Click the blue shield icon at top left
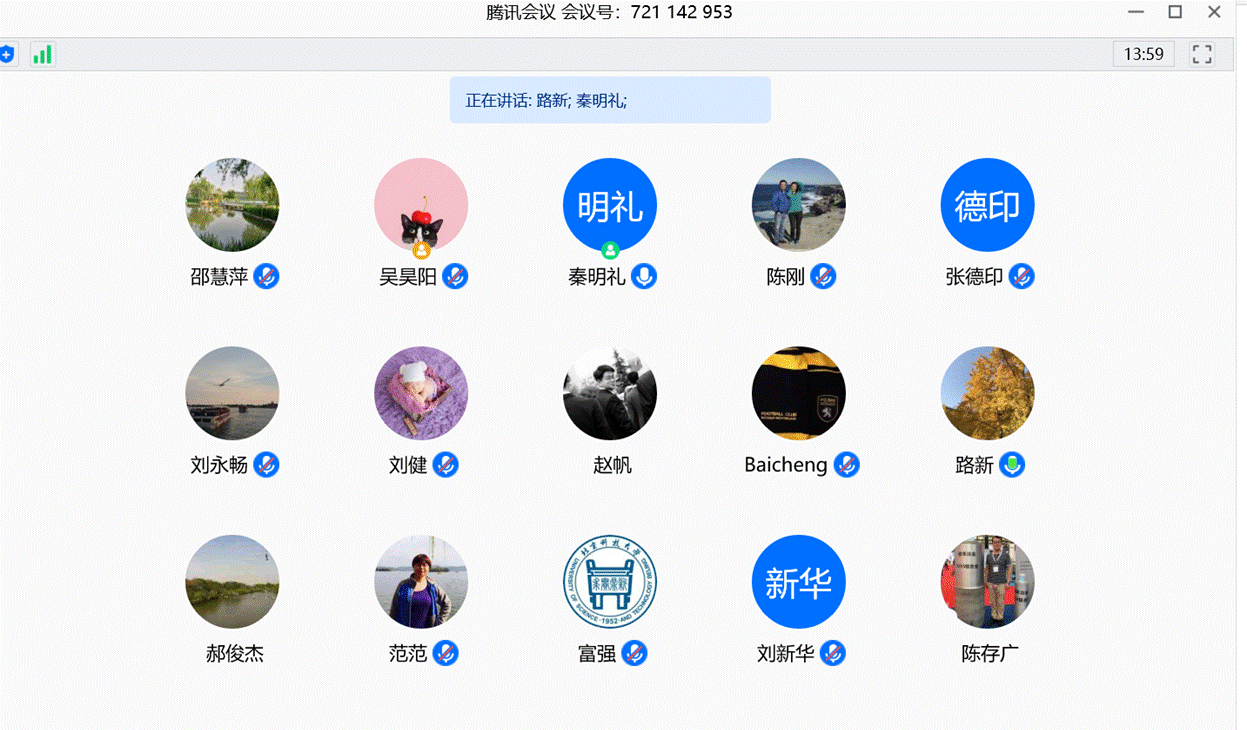 click(6, 55)
